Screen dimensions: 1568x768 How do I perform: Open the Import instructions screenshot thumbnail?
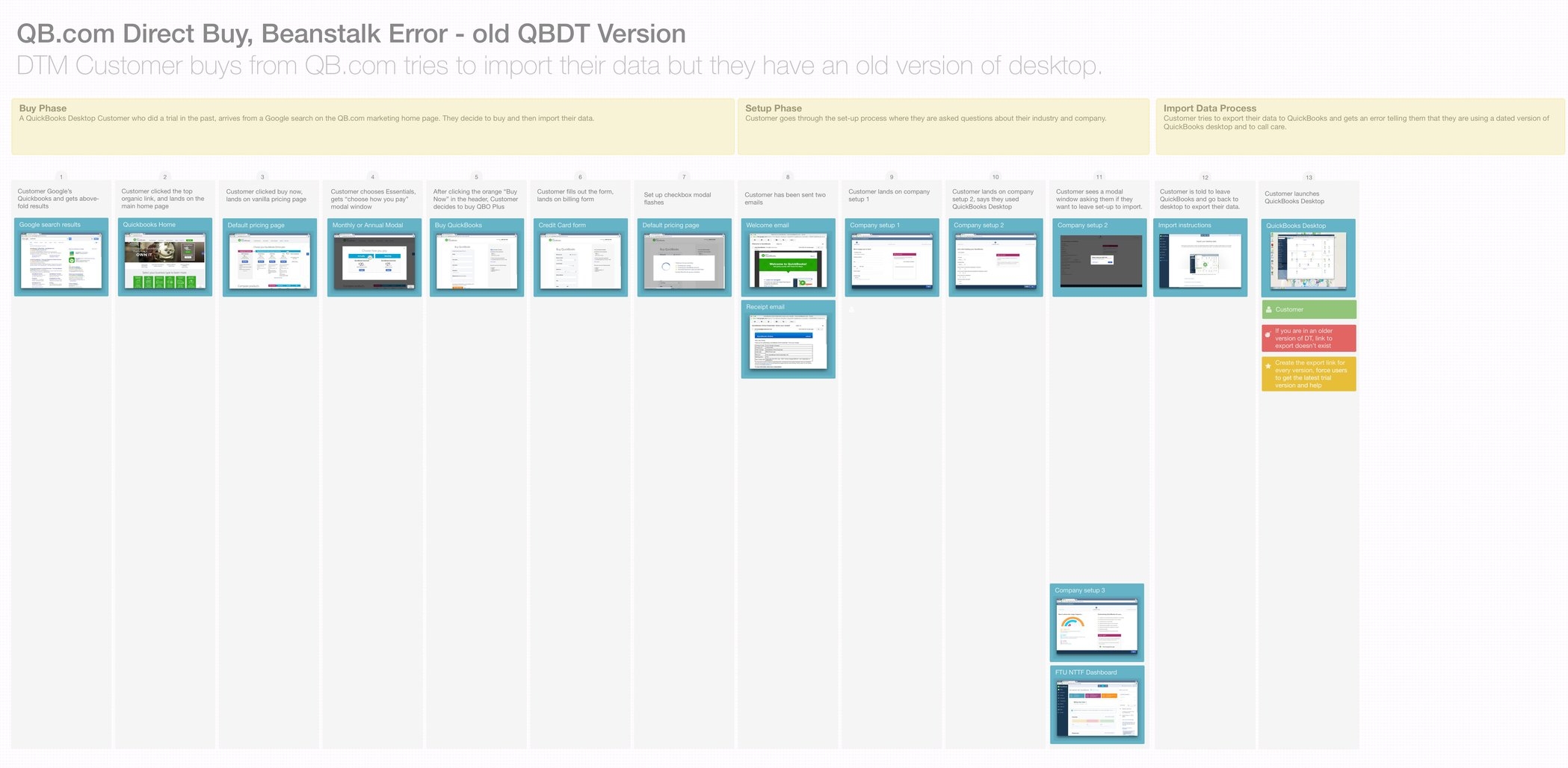click(1200, 261)
